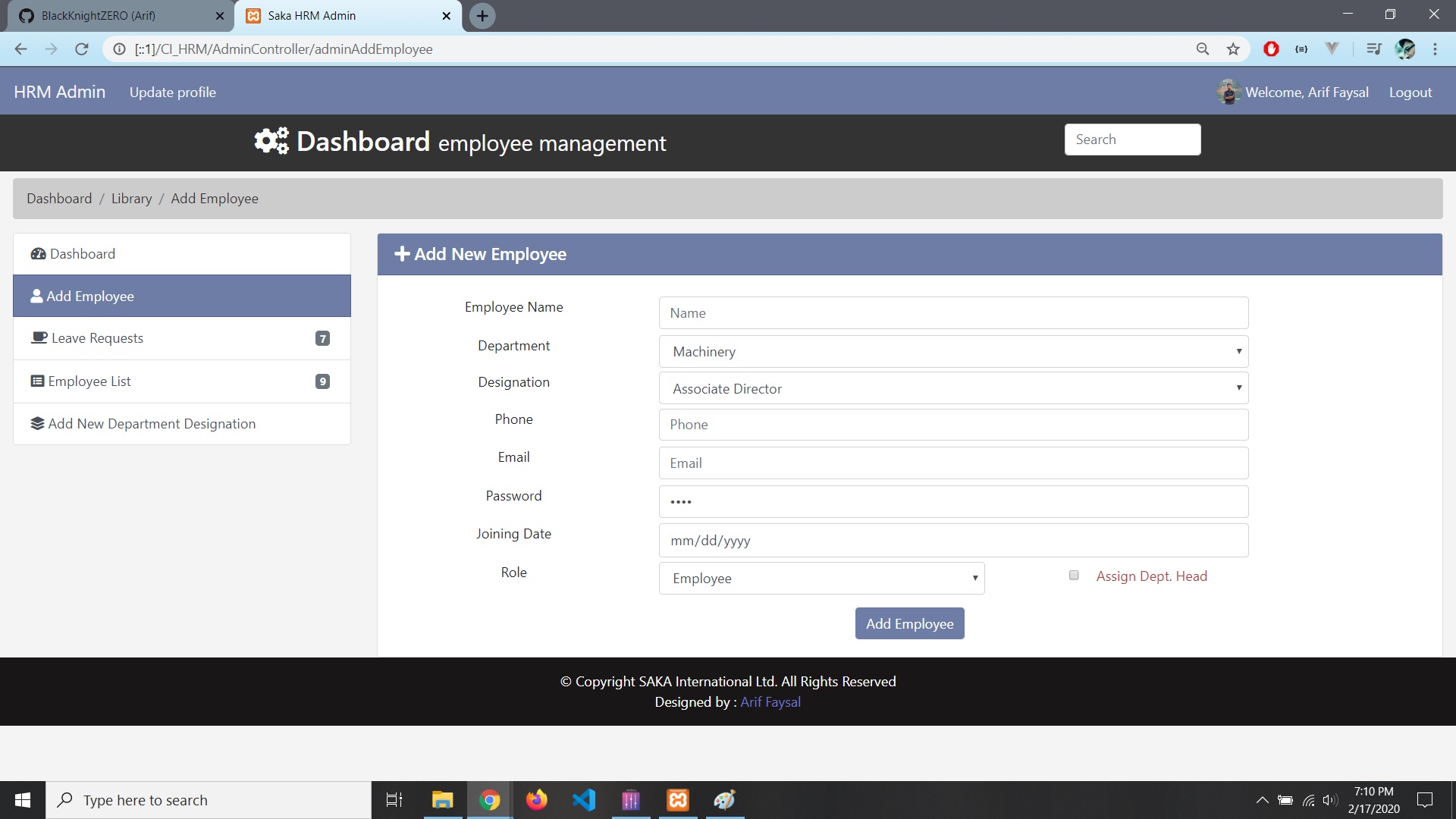The width and height of the screenshot is (1456, 819).
Task: Click the profile picture beside Welcome message
Action: point(1228,92)
